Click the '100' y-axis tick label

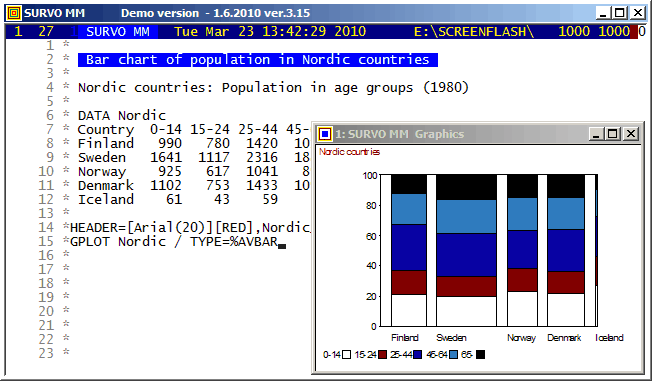370,176
